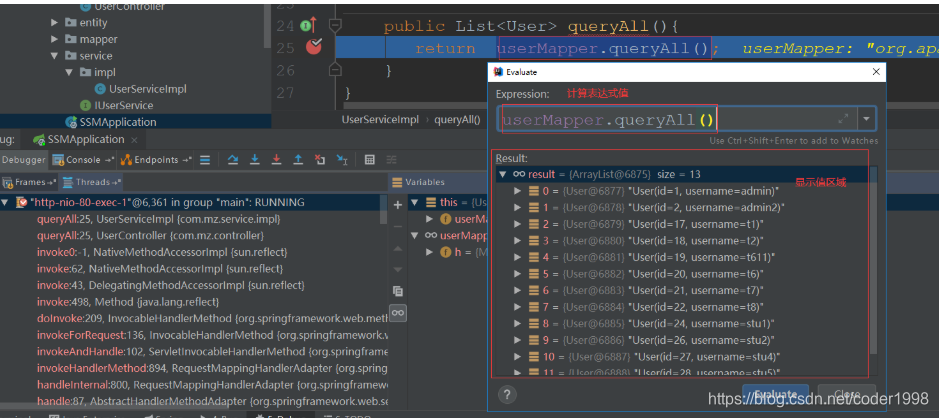This screenshot has width=939, height=418.
Task: Collapse the impl folder
Action: coord(68,72)
